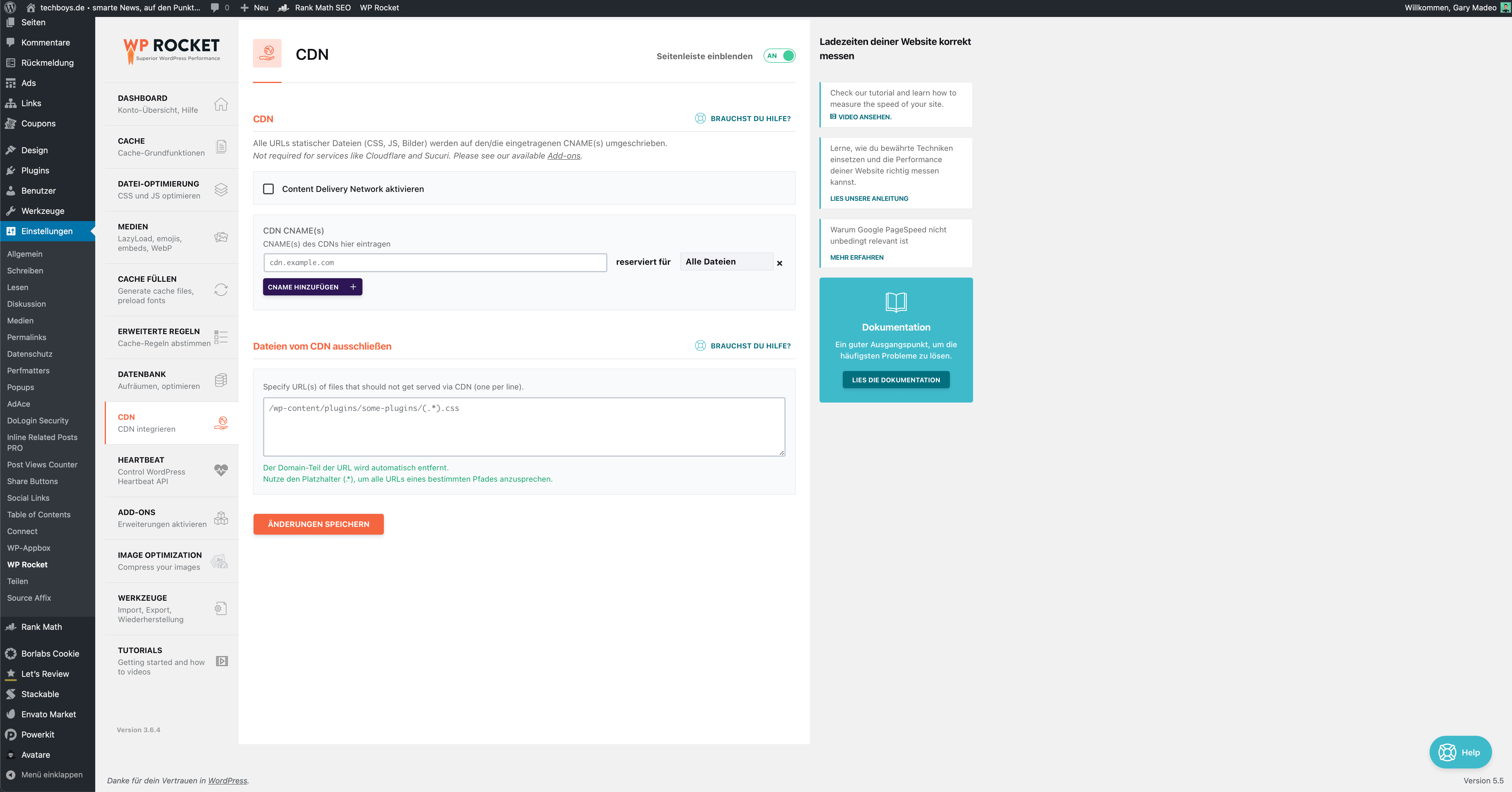This screenshot has height=792, width=1512.
Task: Click the Dashboard house icon
Action: click(x=221, y=104)
